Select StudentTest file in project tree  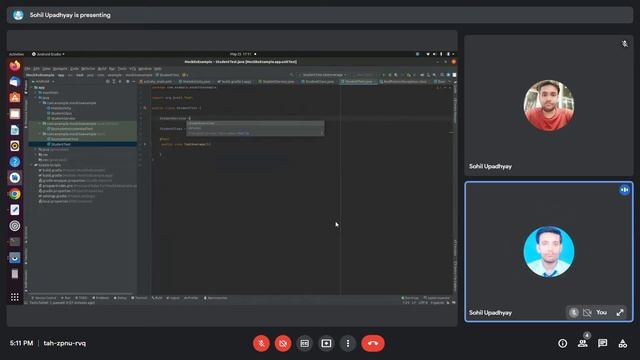click(60, 144)
